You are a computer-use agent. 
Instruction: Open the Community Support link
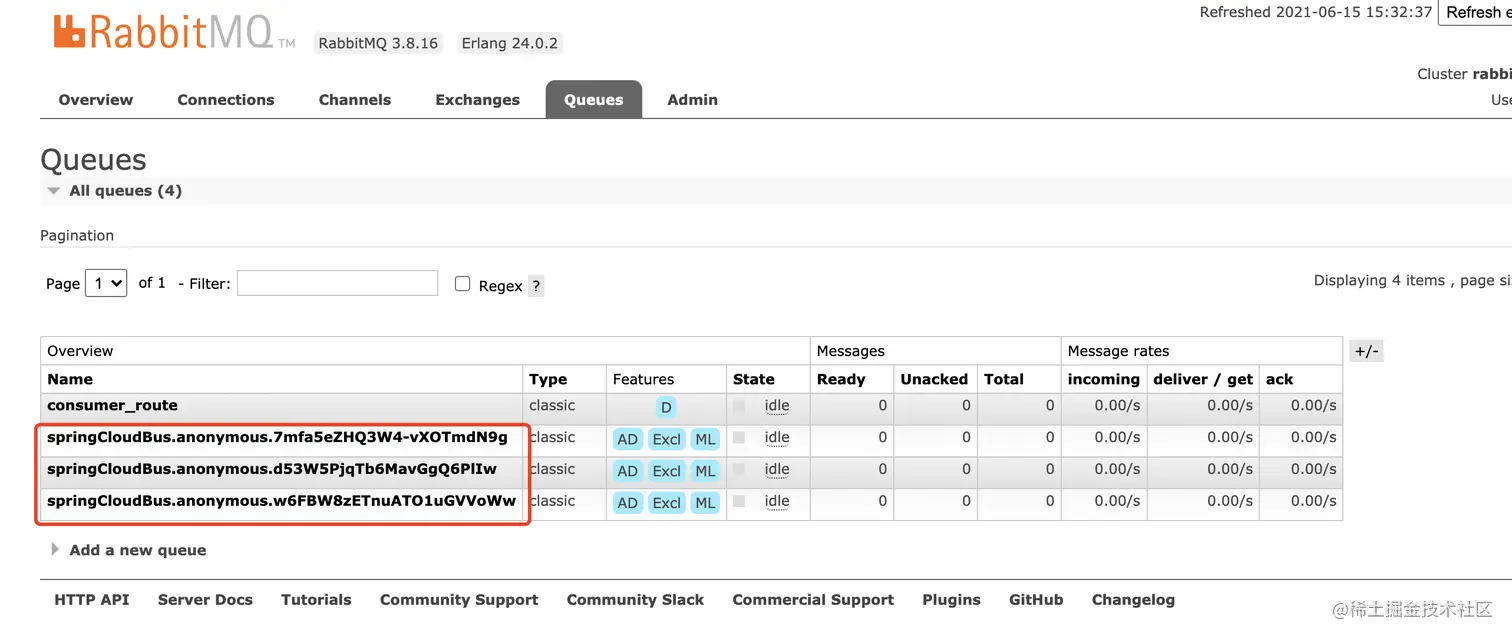459,600
